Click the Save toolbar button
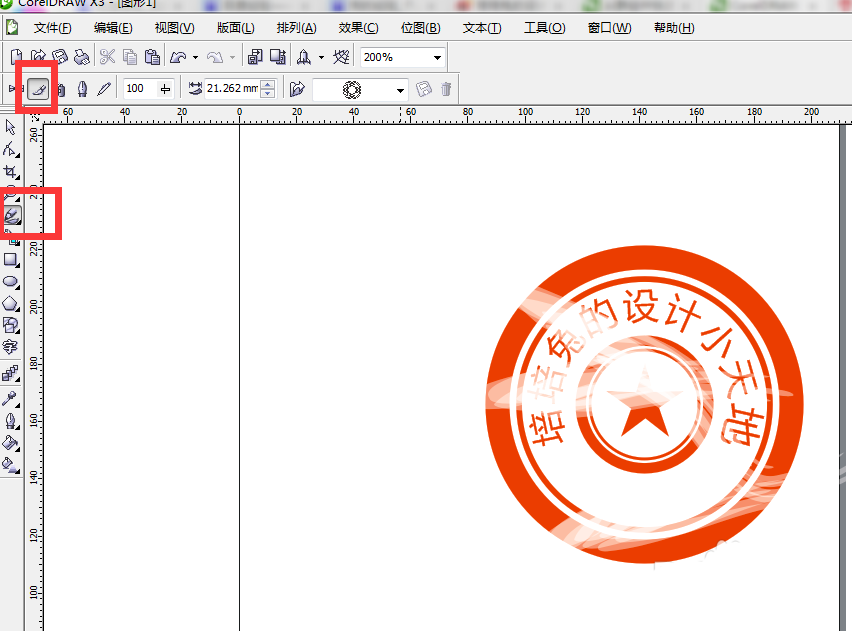 (x=57, y=57)
